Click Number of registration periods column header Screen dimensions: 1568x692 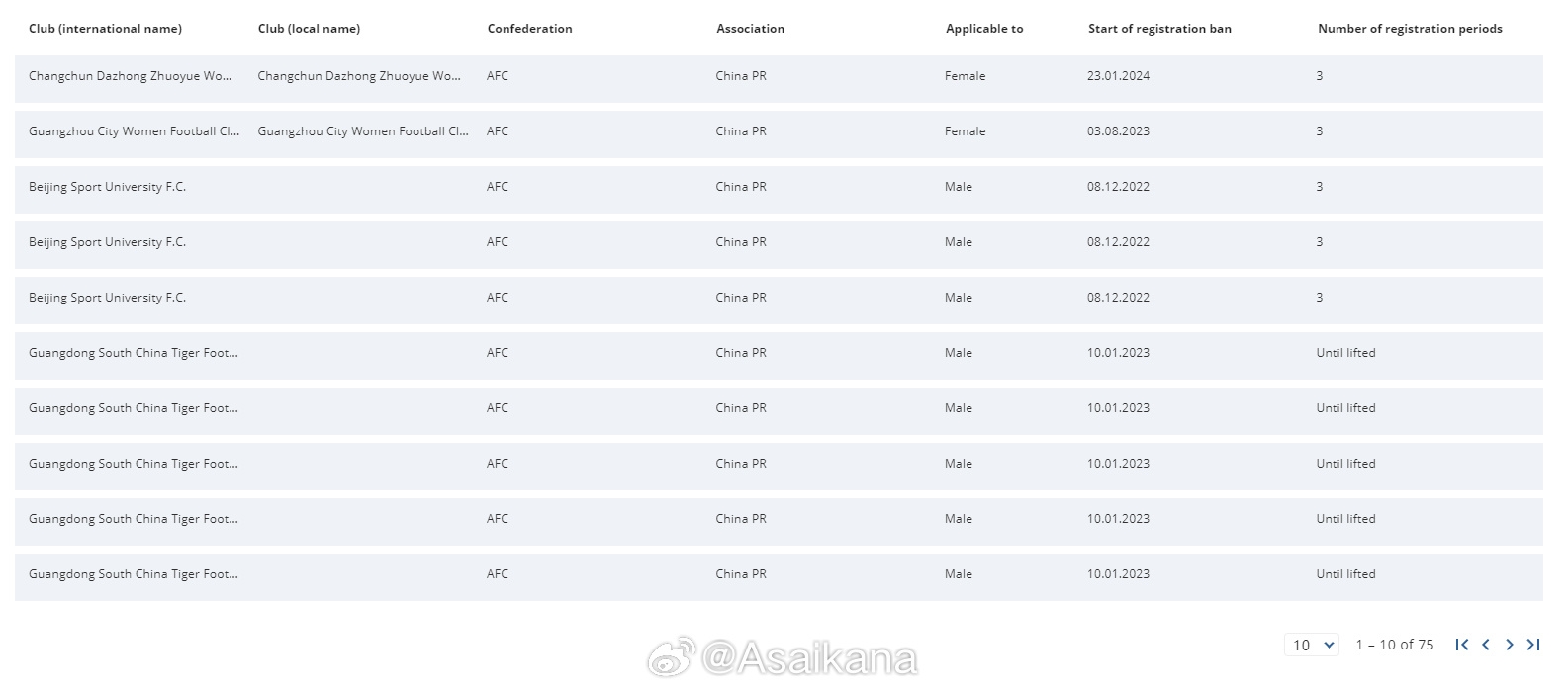tap(1410, 29)
